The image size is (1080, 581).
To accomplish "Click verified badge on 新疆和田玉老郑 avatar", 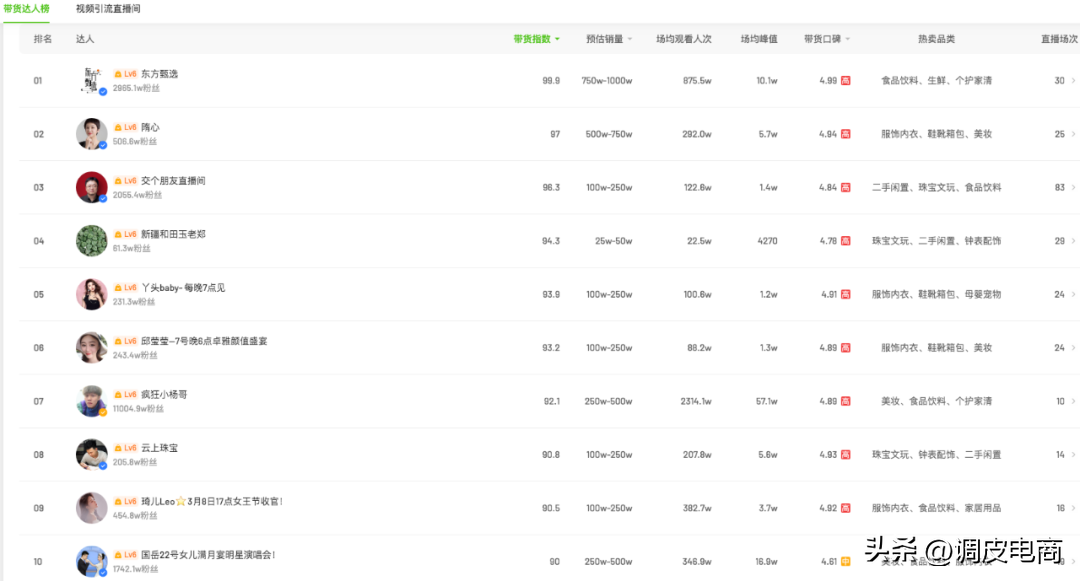I will tap(103, 252).
